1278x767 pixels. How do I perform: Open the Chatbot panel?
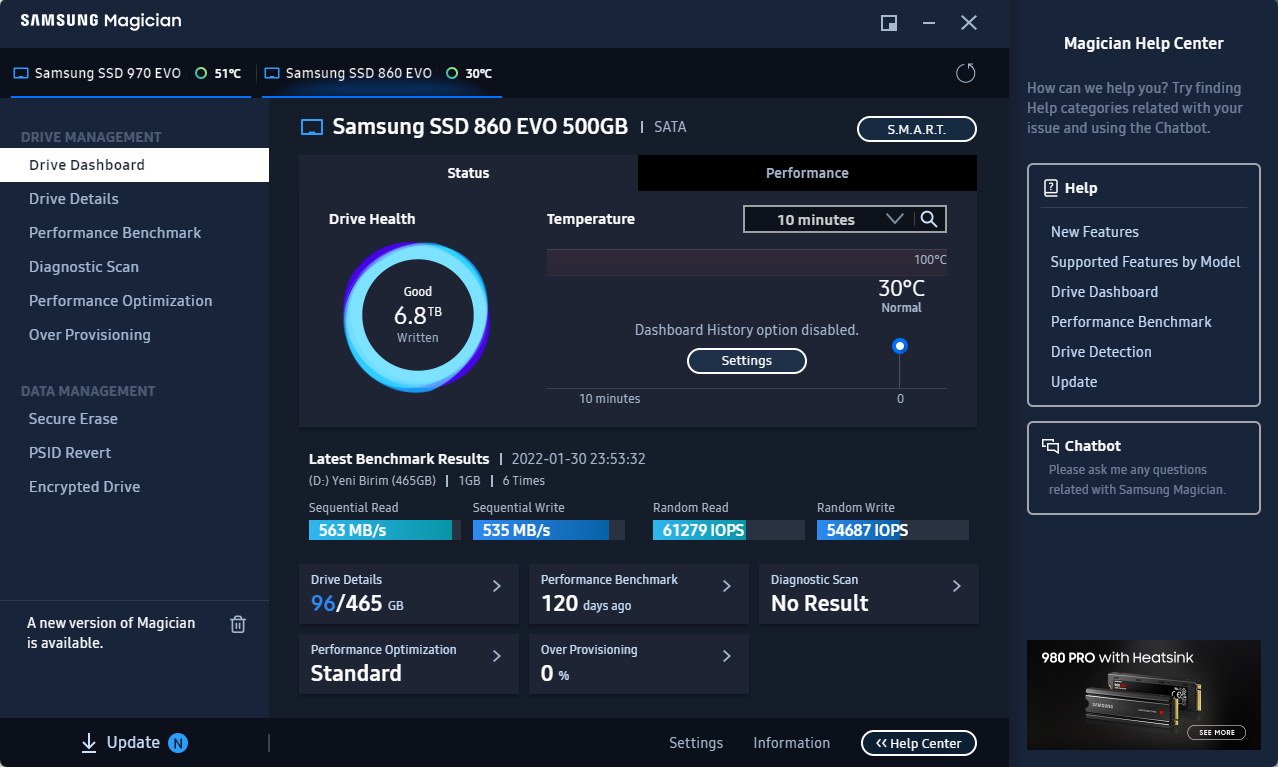coord(1144,468)
